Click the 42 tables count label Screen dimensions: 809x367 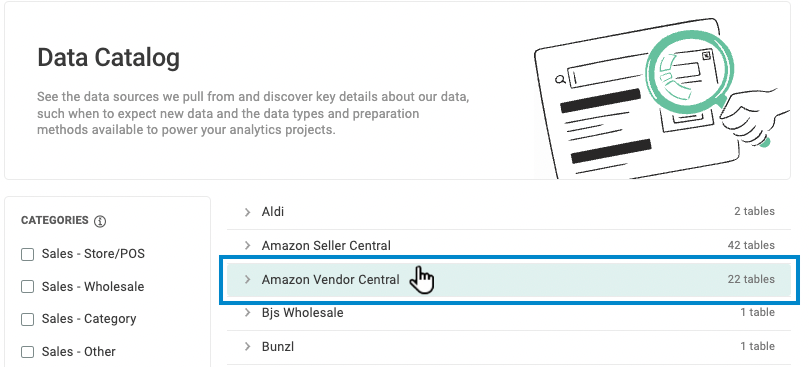coord(751,245)
